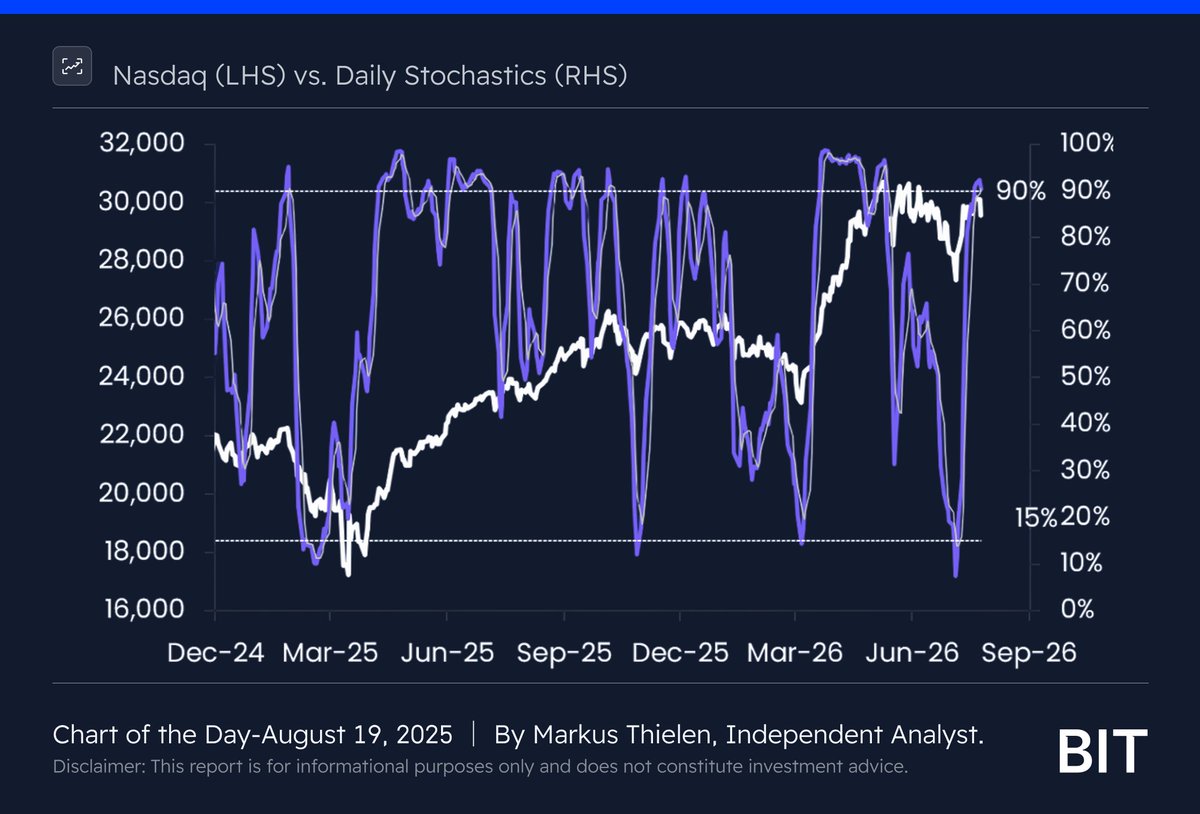
Task: Click the Jun-25 date label
Action: pos(447,653)
